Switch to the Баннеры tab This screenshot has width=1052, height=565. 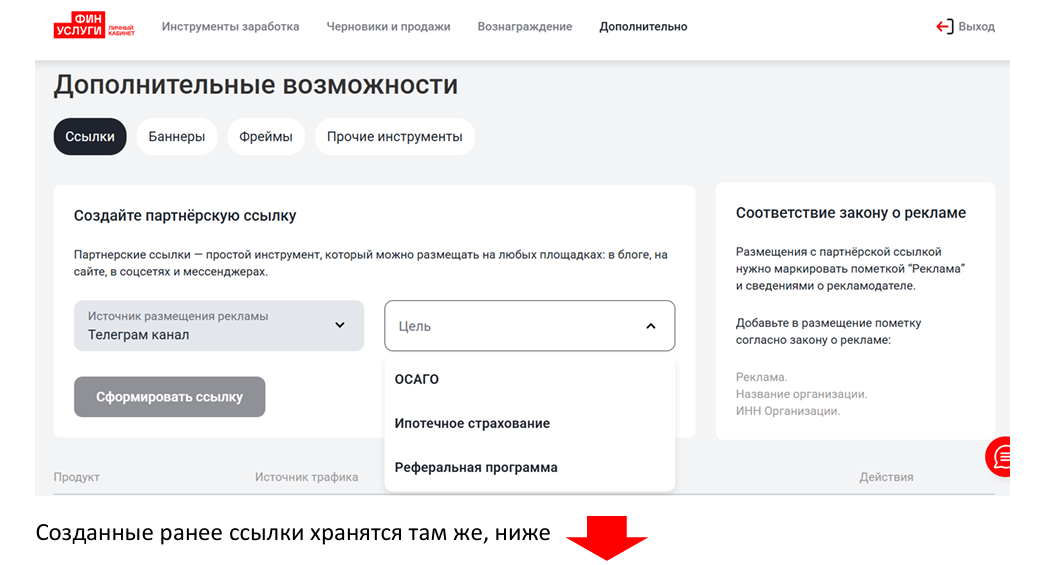(x=177, y=137)
